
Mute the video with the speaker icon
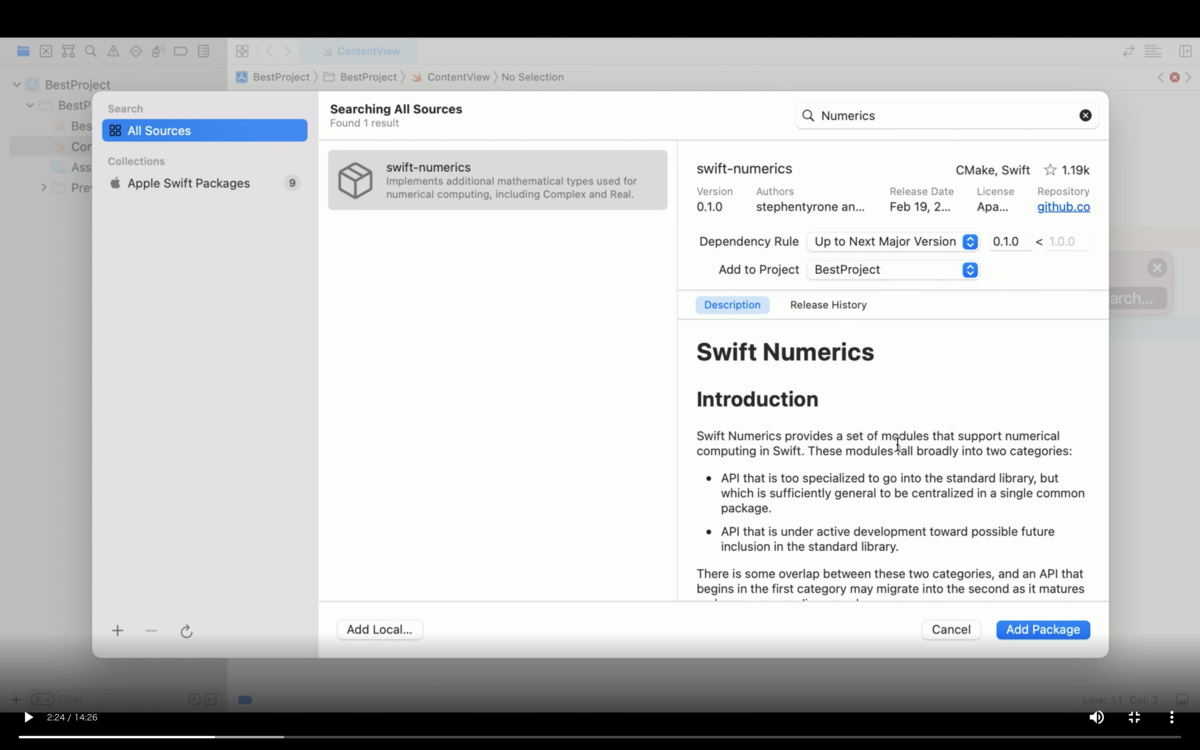(x=1096, y=717)
